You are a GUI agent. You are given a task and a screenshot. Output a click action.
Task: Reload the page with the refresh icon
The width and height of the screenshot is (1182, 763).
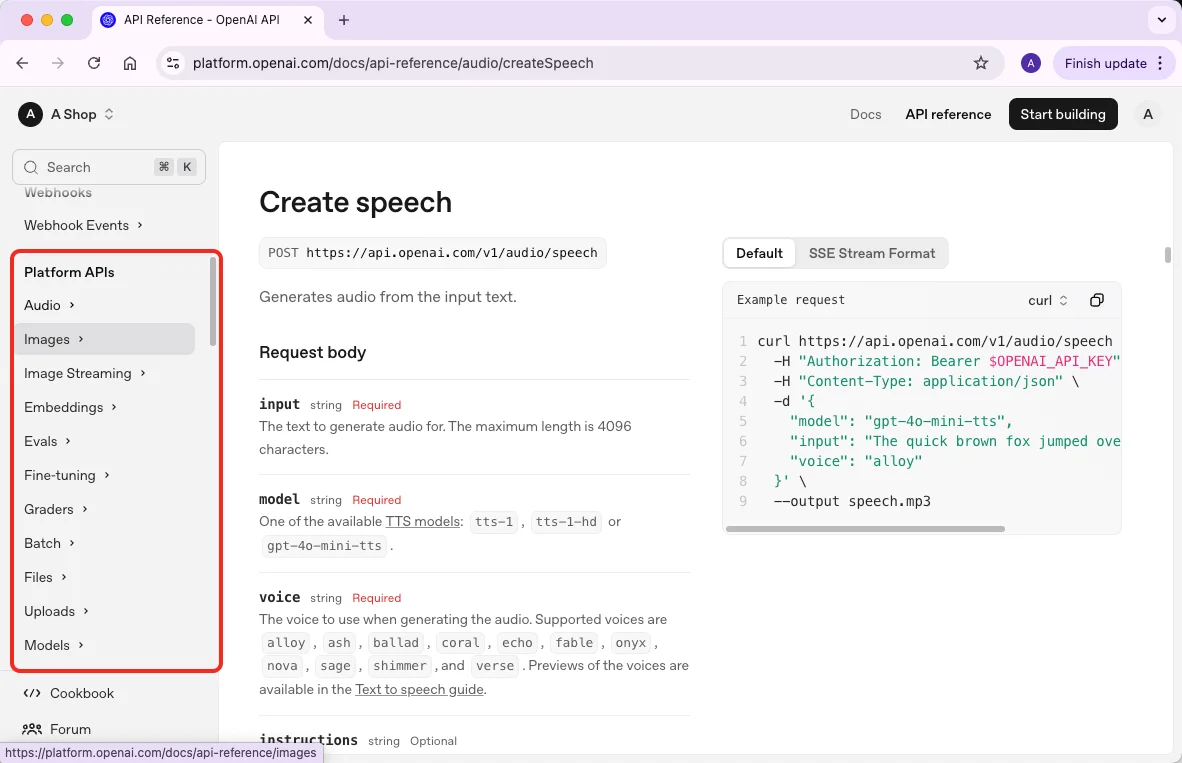(x=94, y=63)
